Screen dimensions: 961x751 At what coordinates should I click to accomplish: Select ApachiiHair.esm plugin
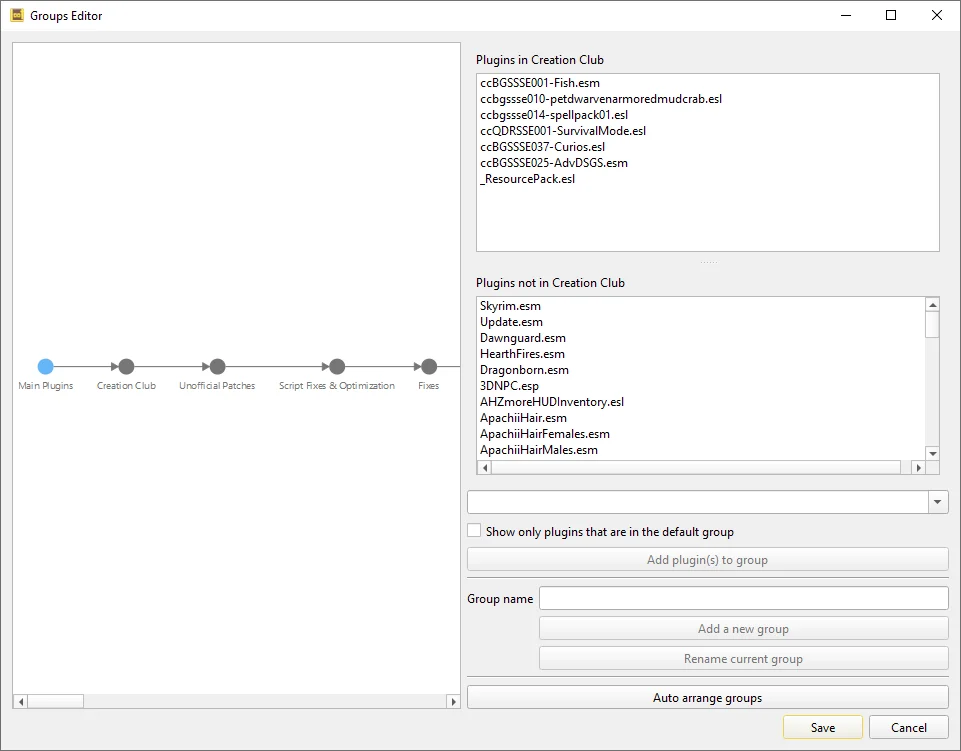click(523, 417)
